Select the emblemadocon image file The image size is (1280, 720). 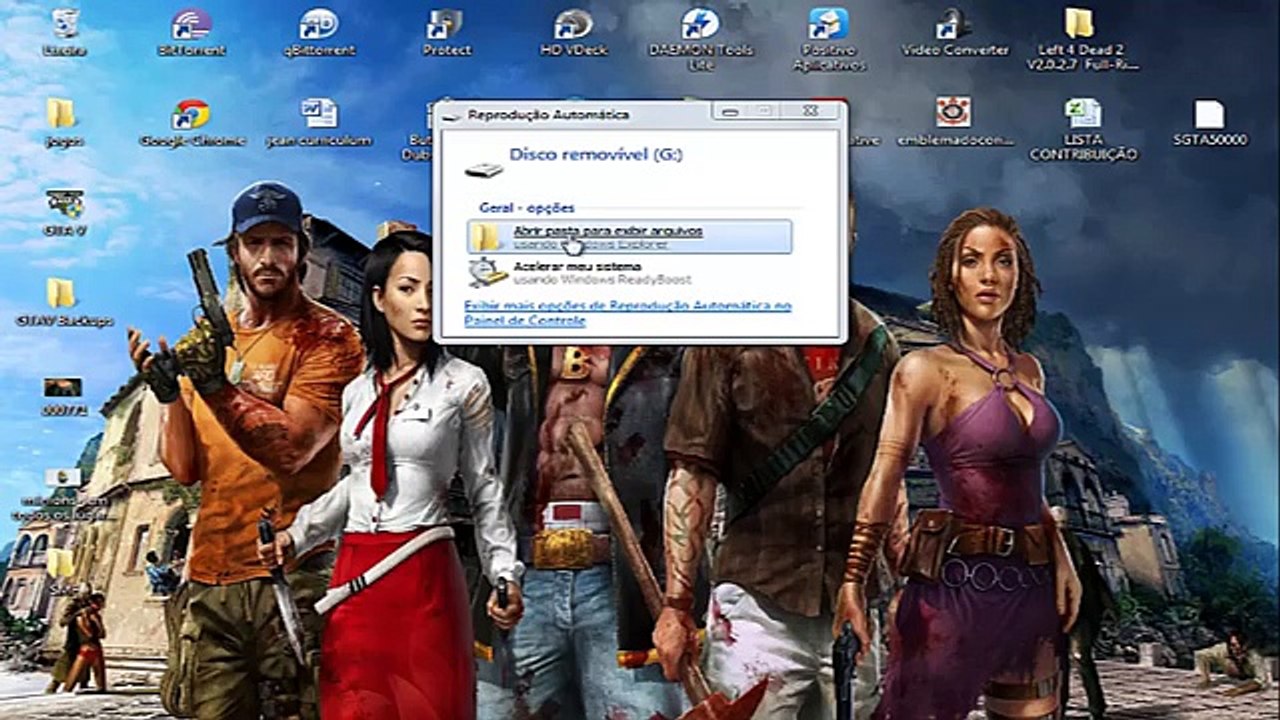pos(954,122)
